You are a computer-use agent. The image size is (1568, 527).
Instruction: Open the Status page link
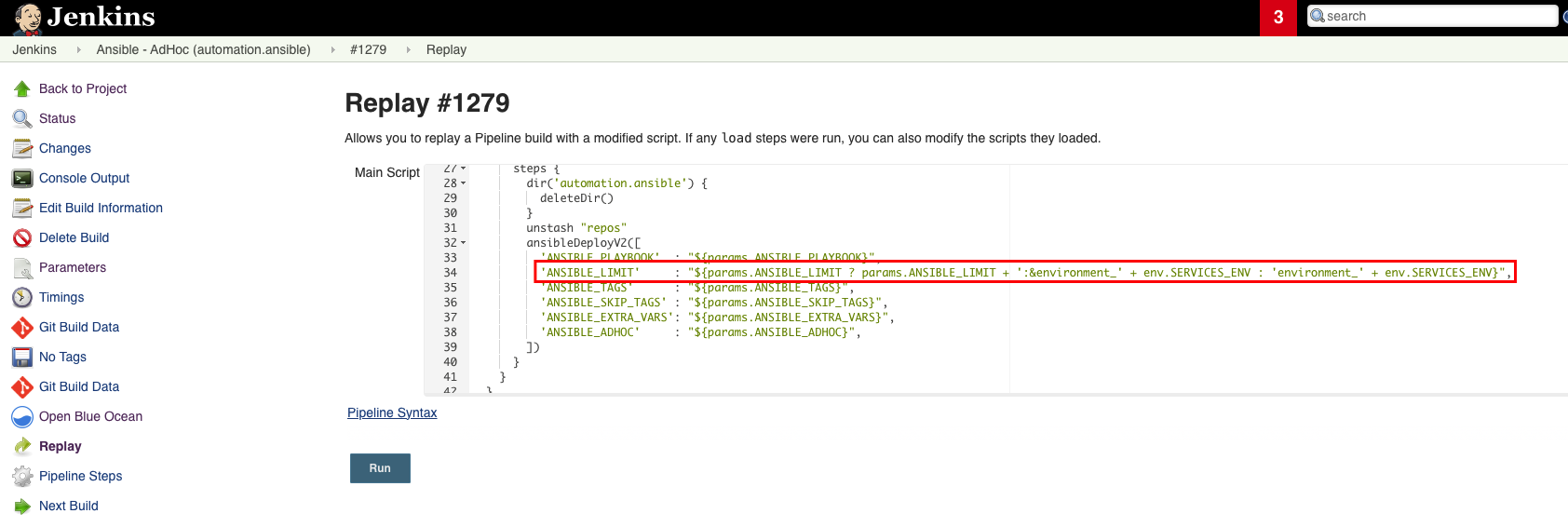click(57, 118)
